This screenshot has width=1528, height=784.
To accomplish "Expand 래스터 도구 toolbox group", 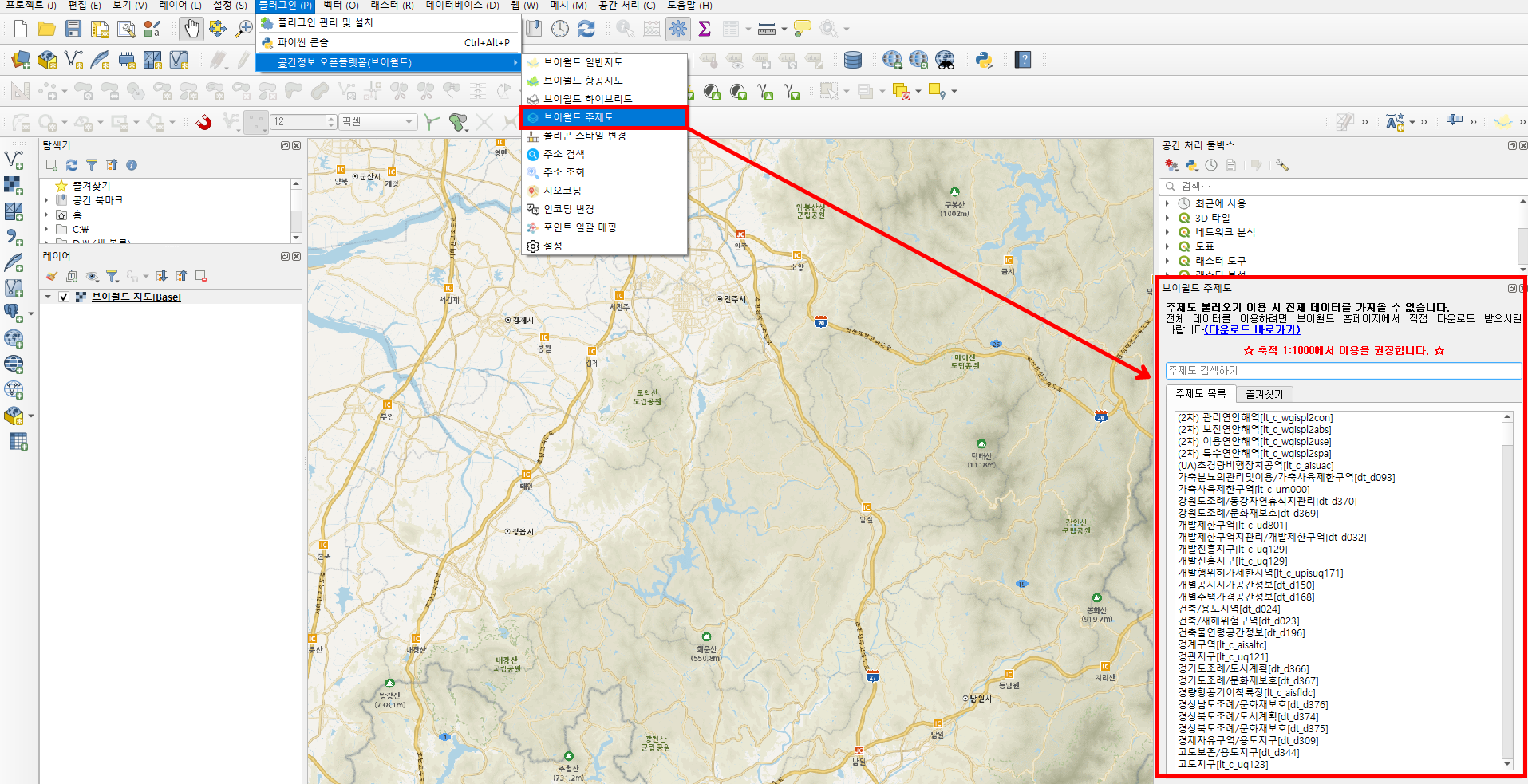I will 1167,261.
